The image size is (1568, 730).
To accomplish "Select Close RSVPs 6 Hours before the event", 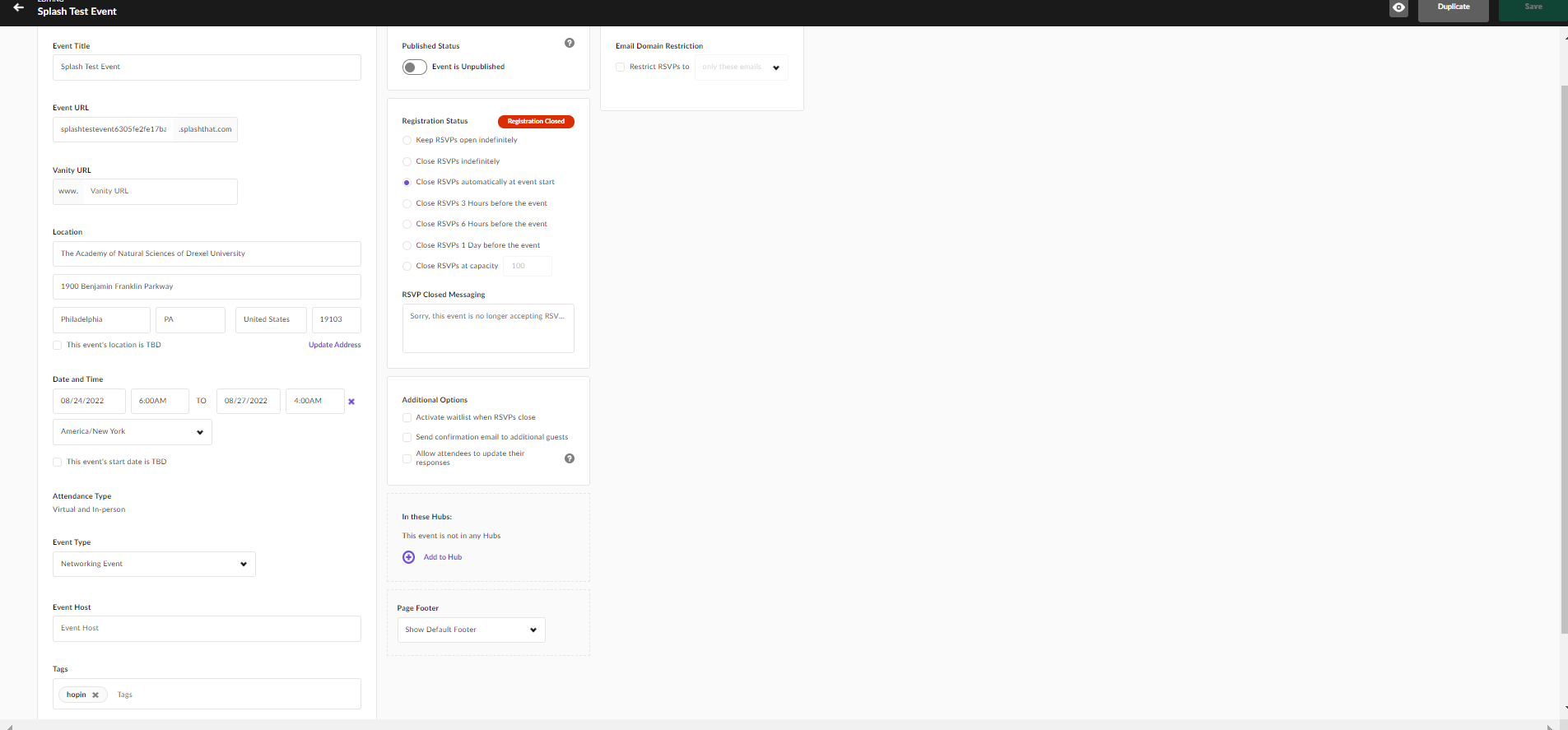I will [407, 224].
